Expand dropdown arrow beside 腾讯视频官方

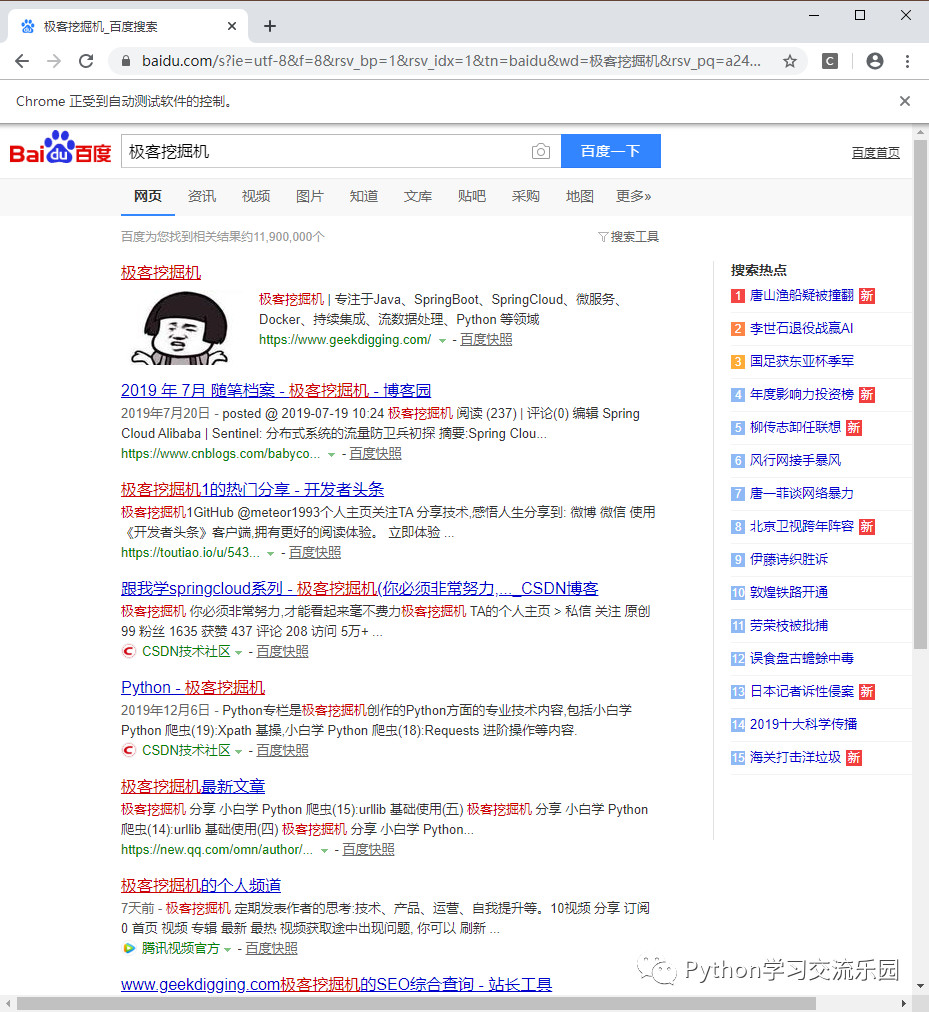coord(227,949)
